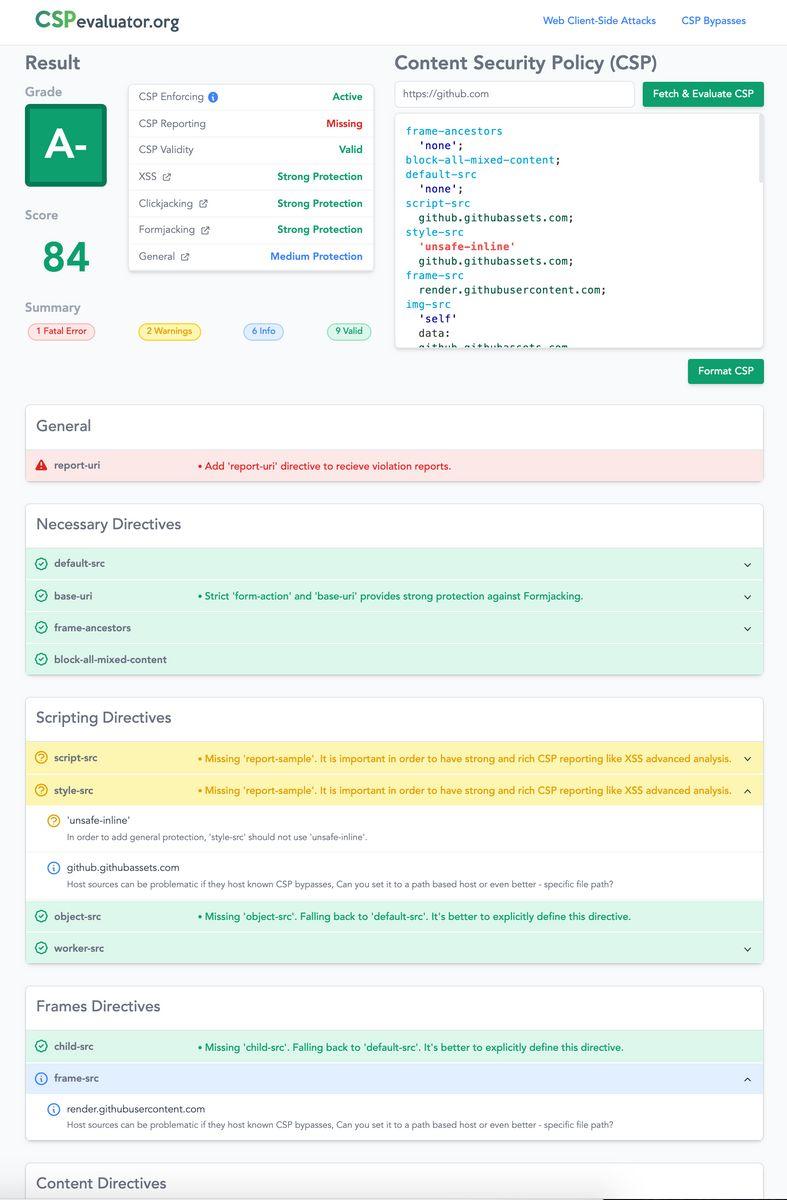Viewport: 787px width, 1200px height.
Task: Expand the script-src warning row
Action: (x=394, y=758)
